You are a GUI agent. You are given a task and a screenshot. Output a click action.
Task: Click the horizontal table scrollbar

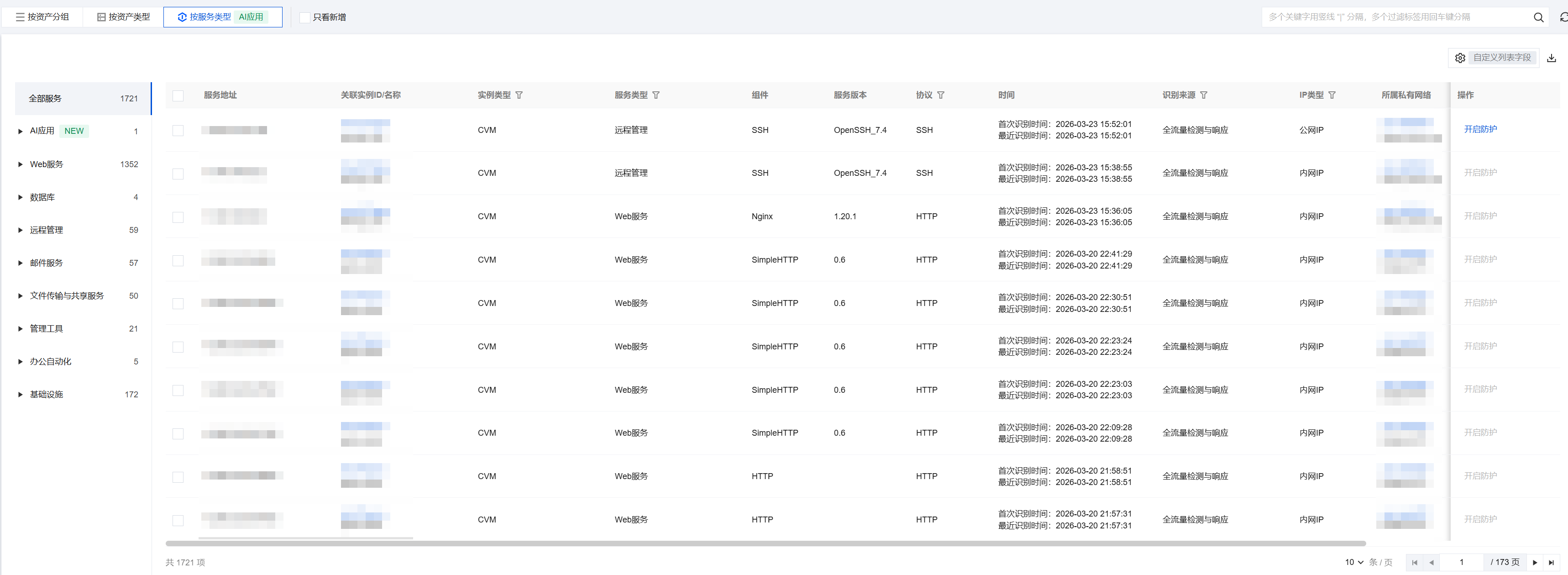tap(765, 543)
